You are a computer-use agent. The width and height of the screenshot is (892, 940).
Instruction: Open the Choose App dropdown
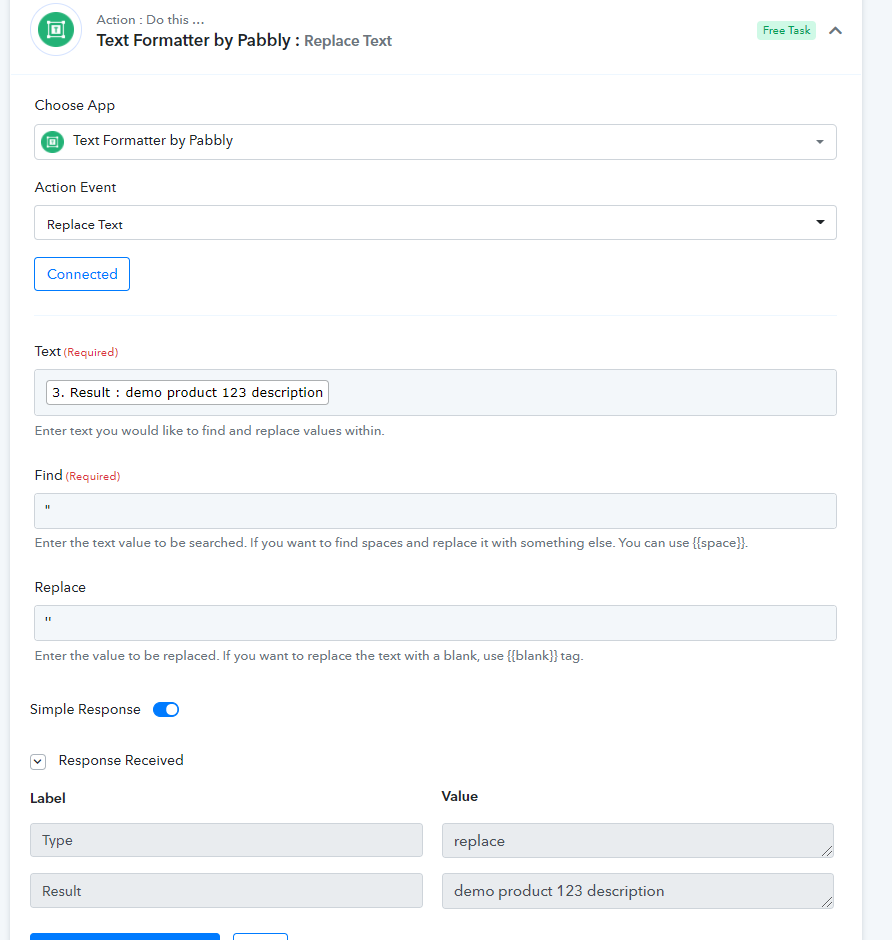(435, 142)
